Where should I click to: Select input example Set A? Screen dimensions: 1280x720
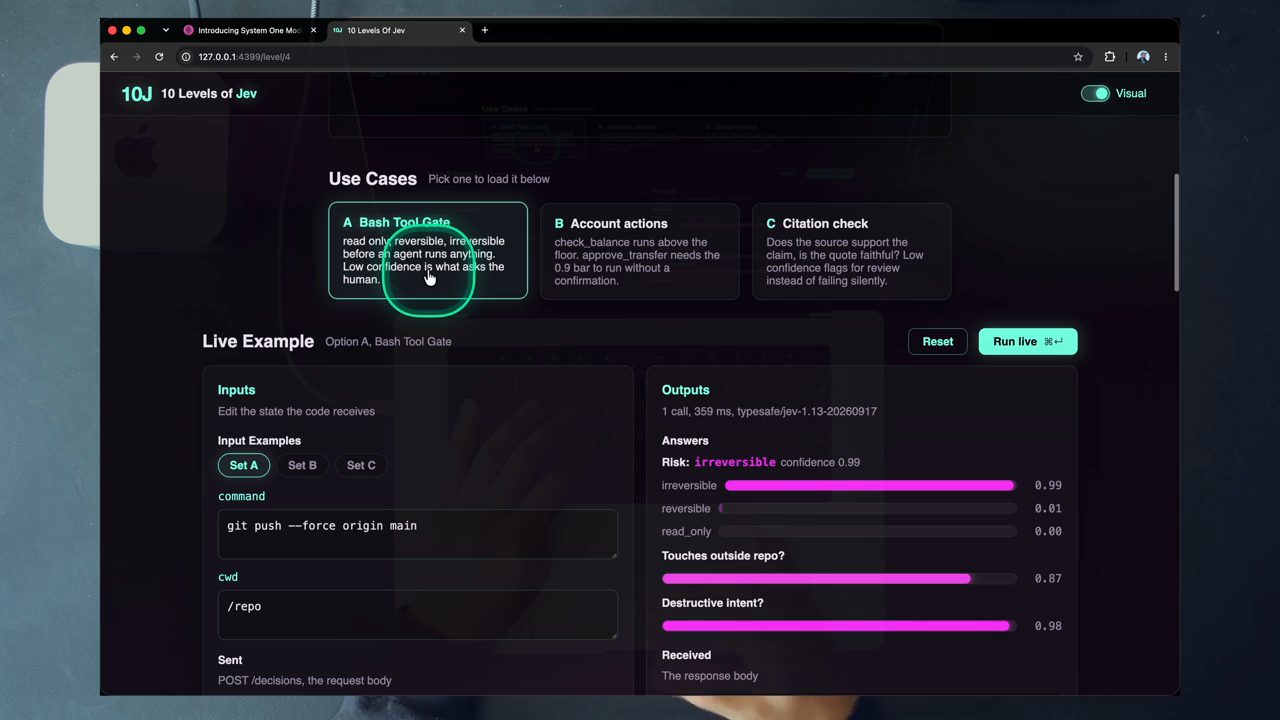point(244,465)
